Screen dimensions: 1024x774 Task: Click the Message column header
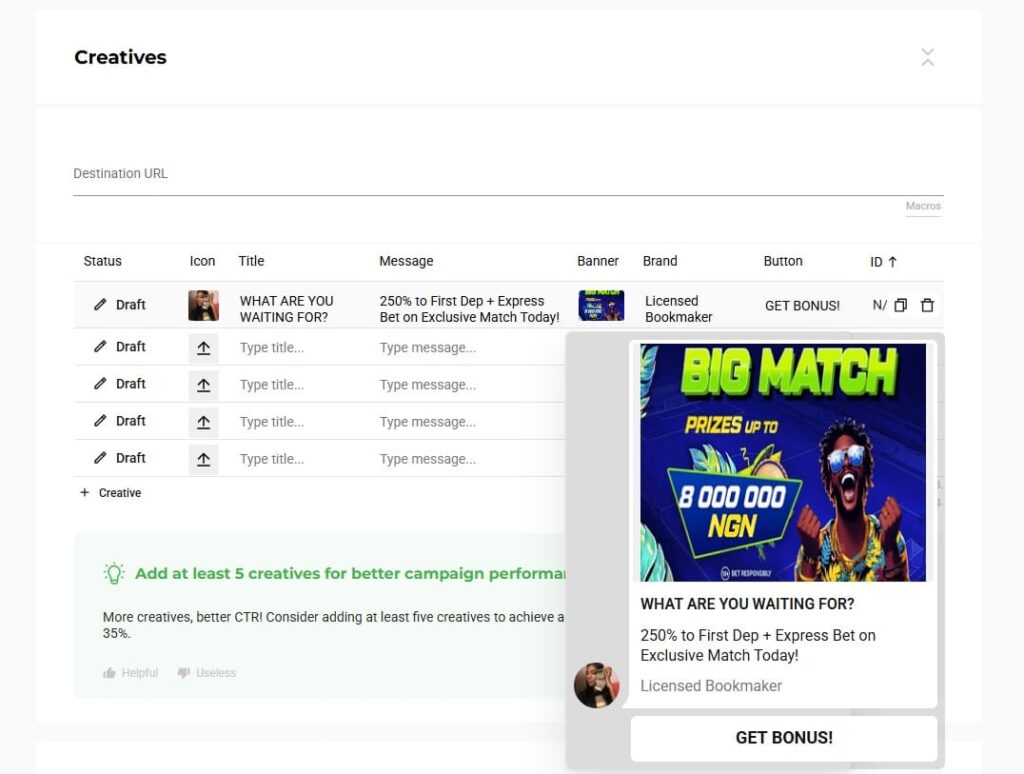pos(406,261)
